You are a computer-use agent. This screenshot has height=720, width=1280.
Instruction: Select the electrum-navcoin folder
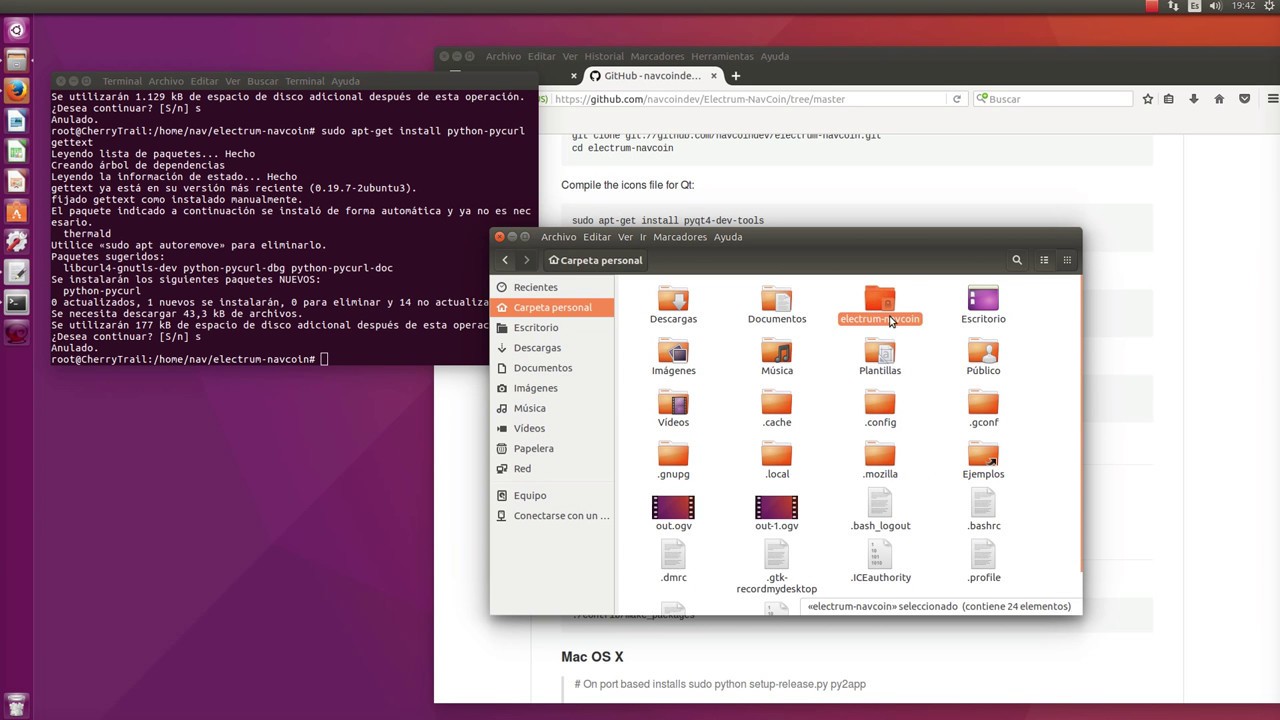point(880,305)
